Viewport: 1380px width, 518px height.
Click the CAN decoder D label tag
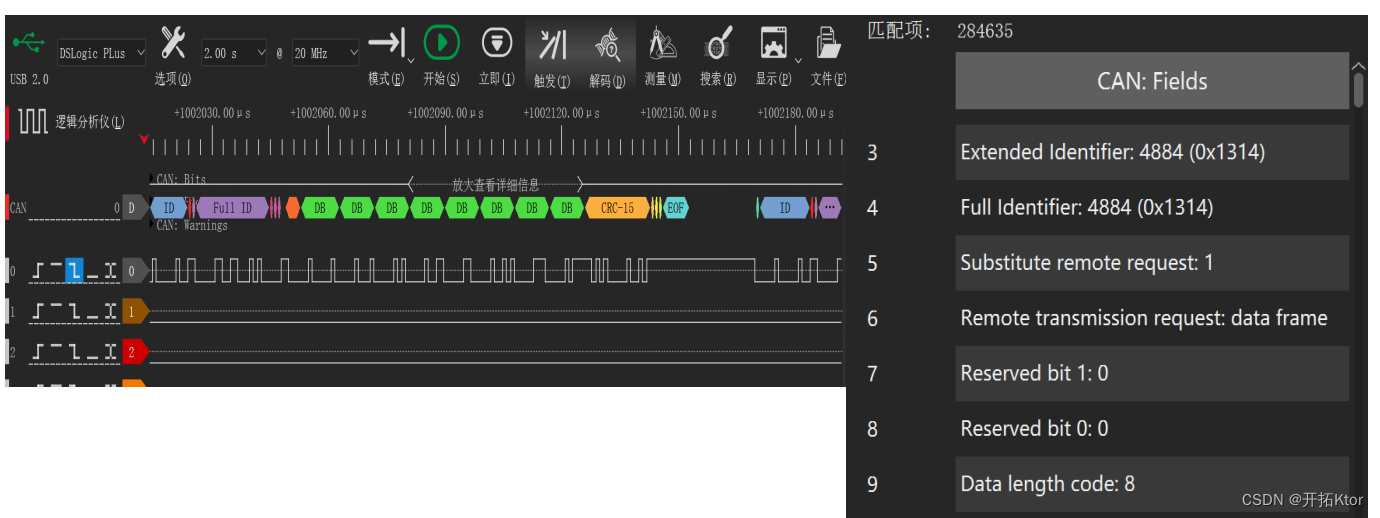[134, 208]
